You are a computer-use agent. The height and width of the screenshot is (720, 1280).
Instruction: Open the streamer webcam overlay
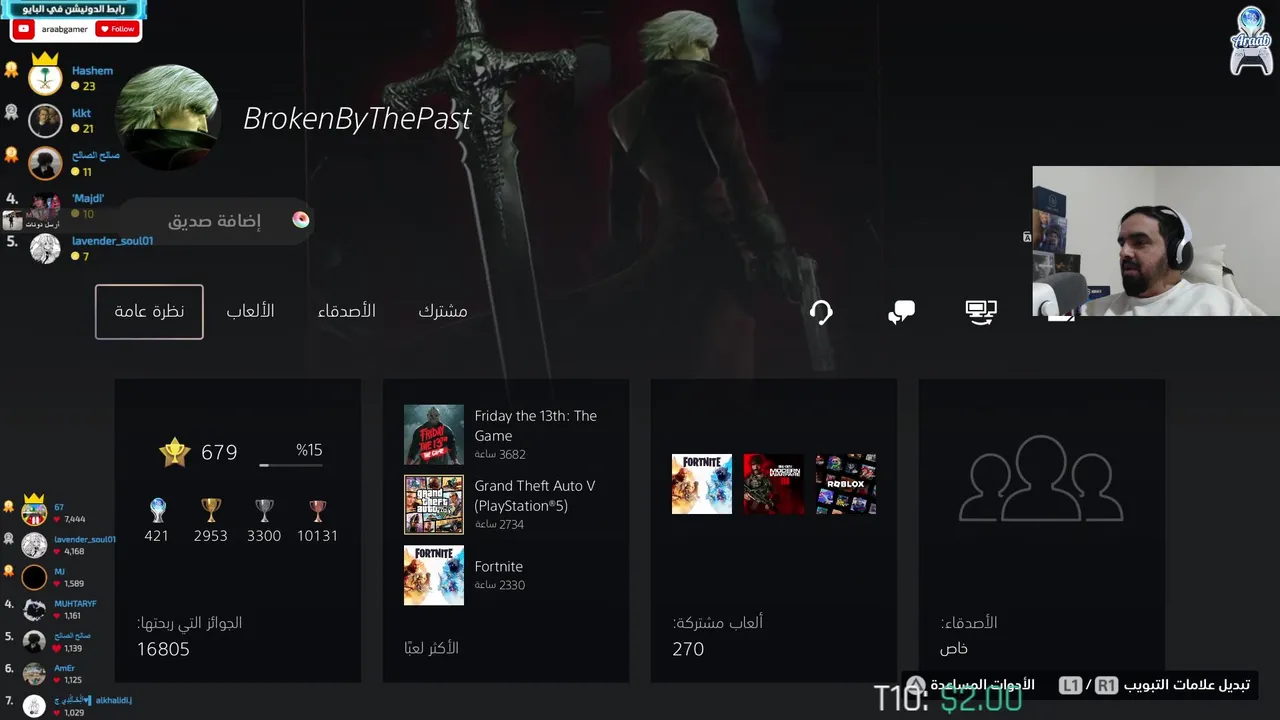[x=1156, y=241]
